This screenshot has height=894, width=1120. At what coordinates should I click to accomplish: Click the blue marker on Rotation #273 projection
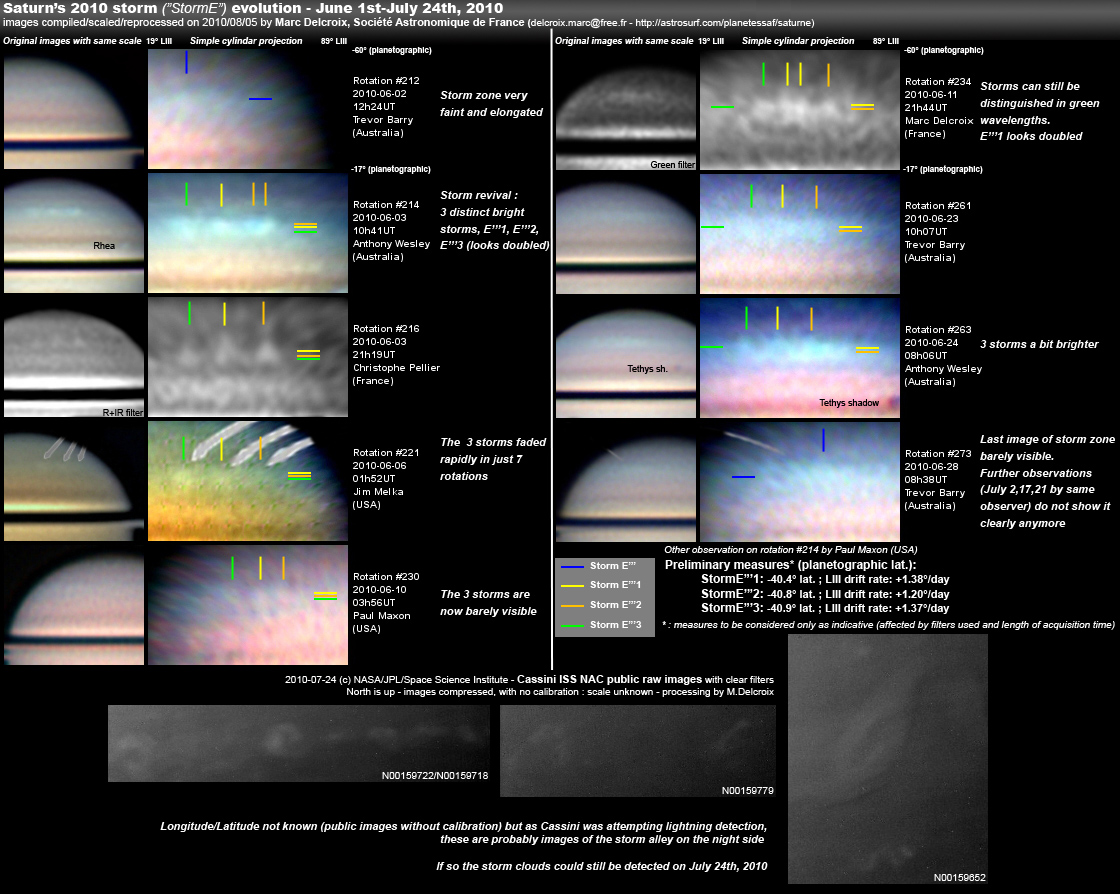(823, 440)
